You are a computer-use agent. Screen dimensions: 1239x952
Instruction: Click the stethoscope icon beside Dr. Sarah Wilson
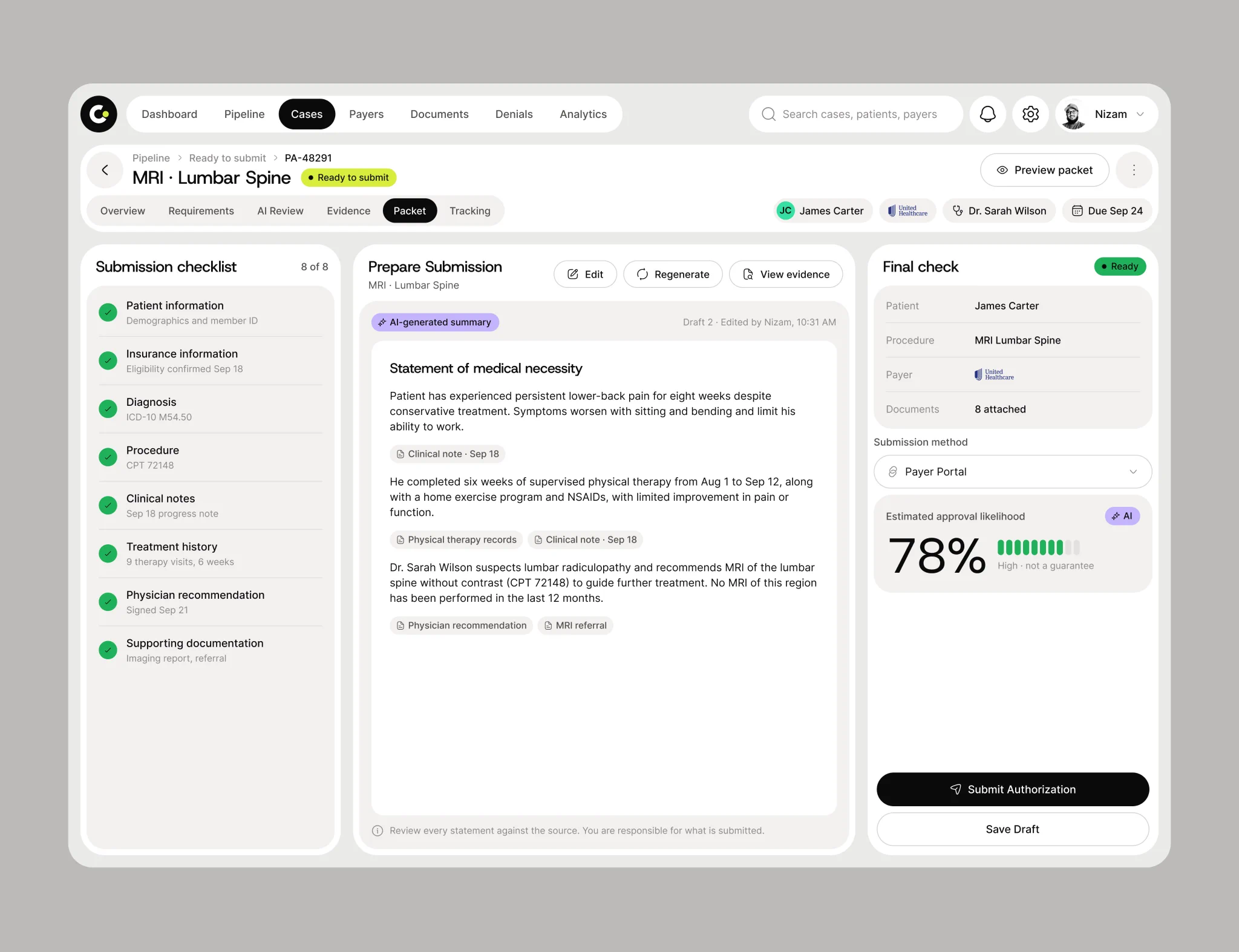click(x=958, y=210)
